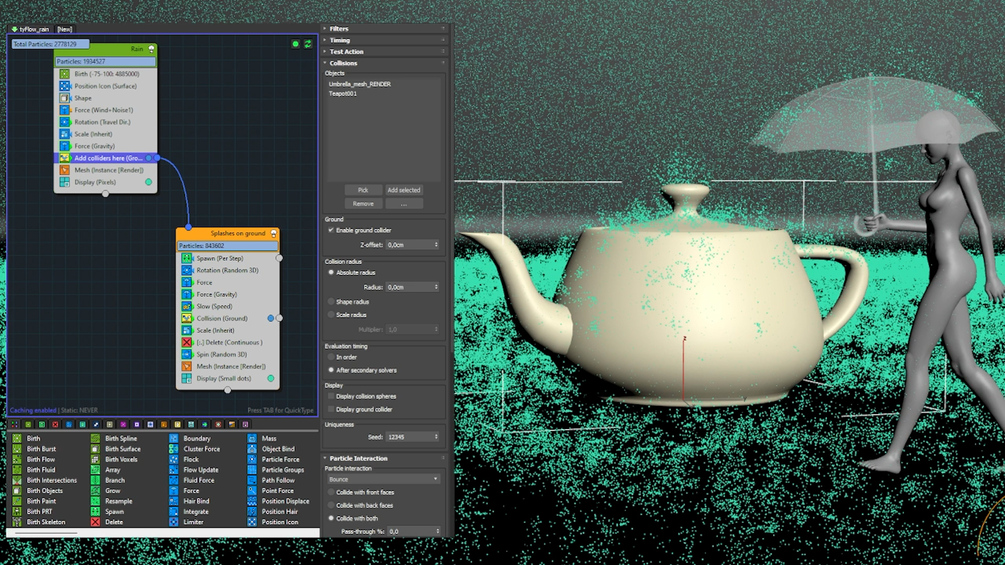Select the Birth Fluid operator icon
Image resolution: width=1005 pixels, height=565 pixels.
tap(17, 470)
